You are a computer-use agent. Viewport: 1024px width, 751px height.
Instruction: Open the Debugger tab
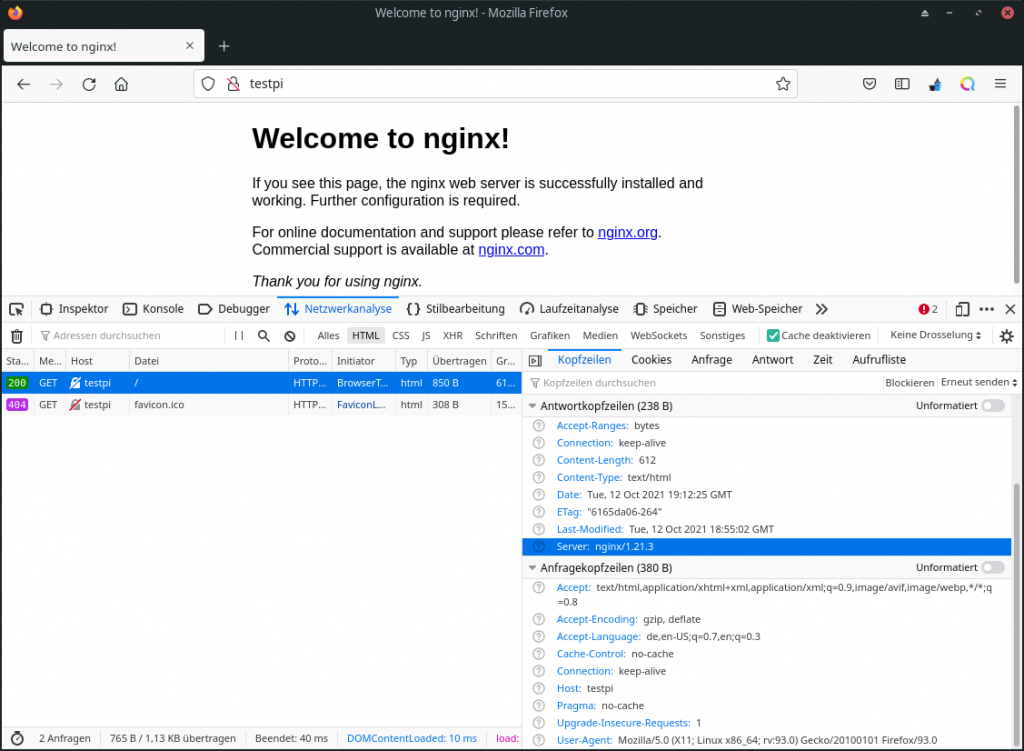tap(234, 309)
